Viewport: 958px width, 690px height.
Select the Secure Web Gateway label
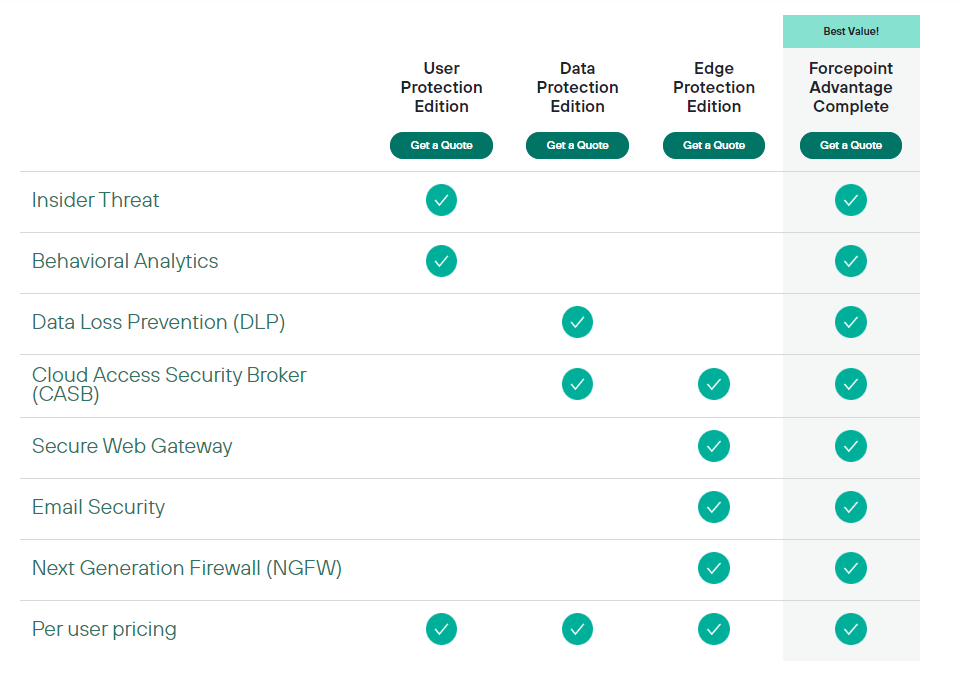pyautogui.click(x=132, y=446)
